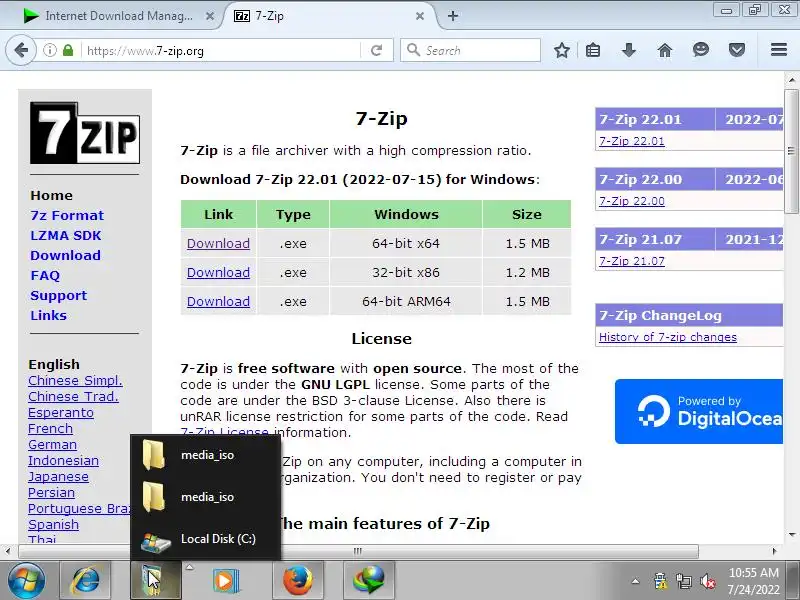Open second media_iso folder in jump list
This screenshot has height=600, width=800.
[206, 497]
